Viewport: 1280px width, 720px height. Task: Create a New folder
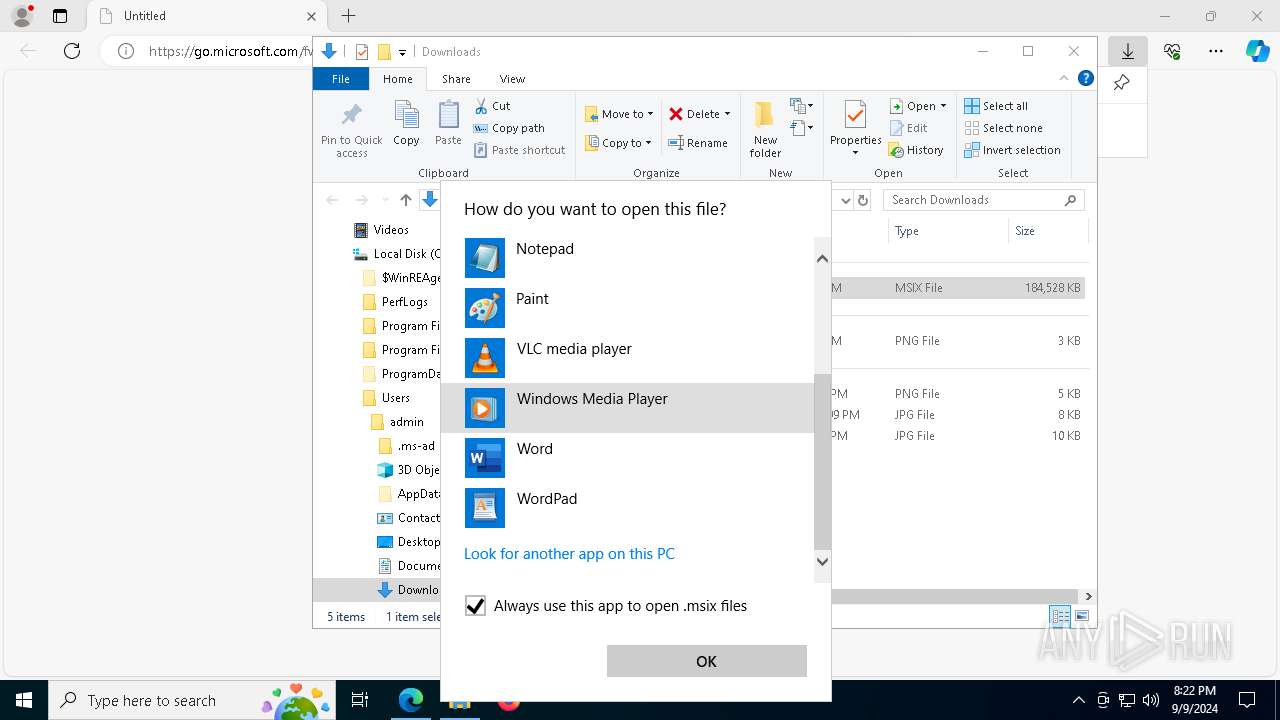coord(765,129)
